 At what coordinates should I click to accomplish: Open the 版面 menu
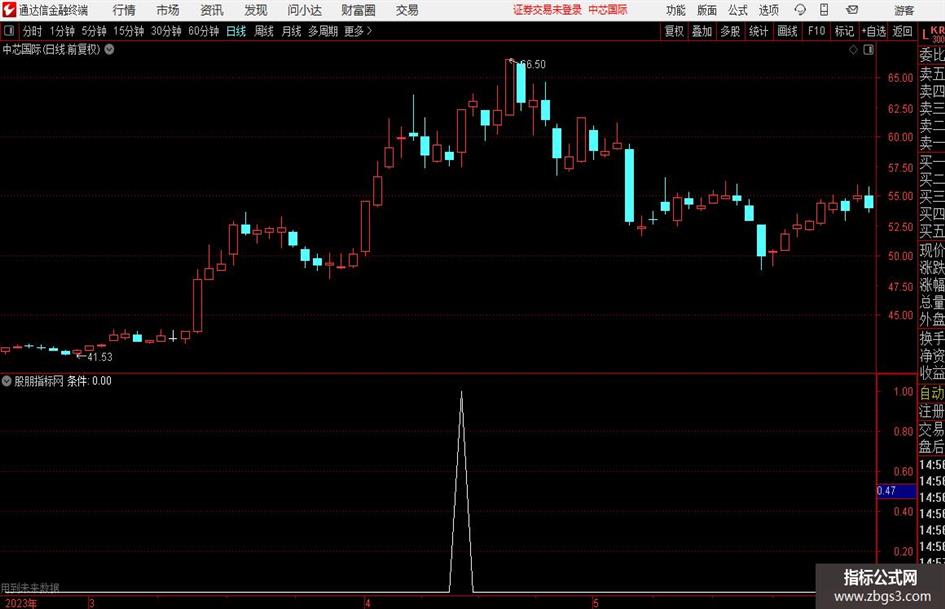pyautogui.click(x=706, y=10)
